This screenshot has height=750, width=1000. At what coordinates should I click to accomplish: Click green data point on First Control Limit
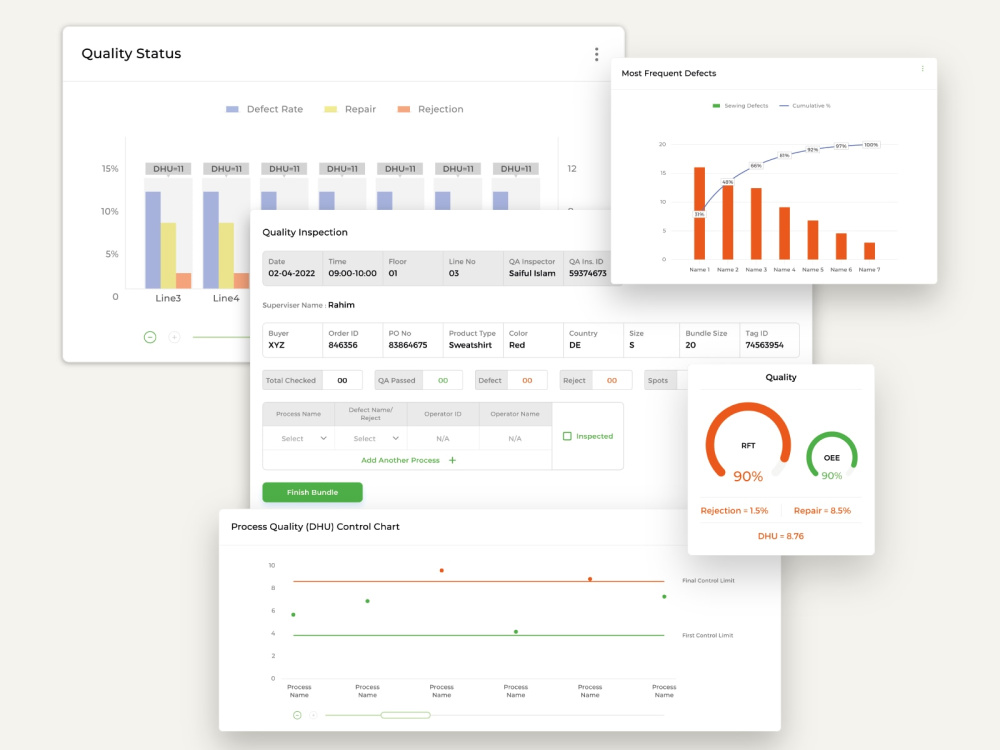(515, 631)
